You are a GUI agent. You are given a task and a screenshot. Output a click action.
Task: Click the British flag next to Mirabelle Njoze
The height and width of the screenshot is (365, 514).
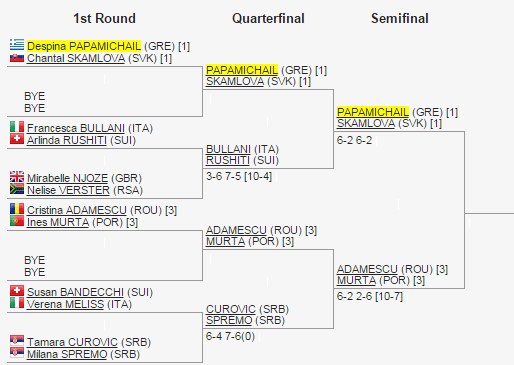pyautogui.click(x=17, y=176)
